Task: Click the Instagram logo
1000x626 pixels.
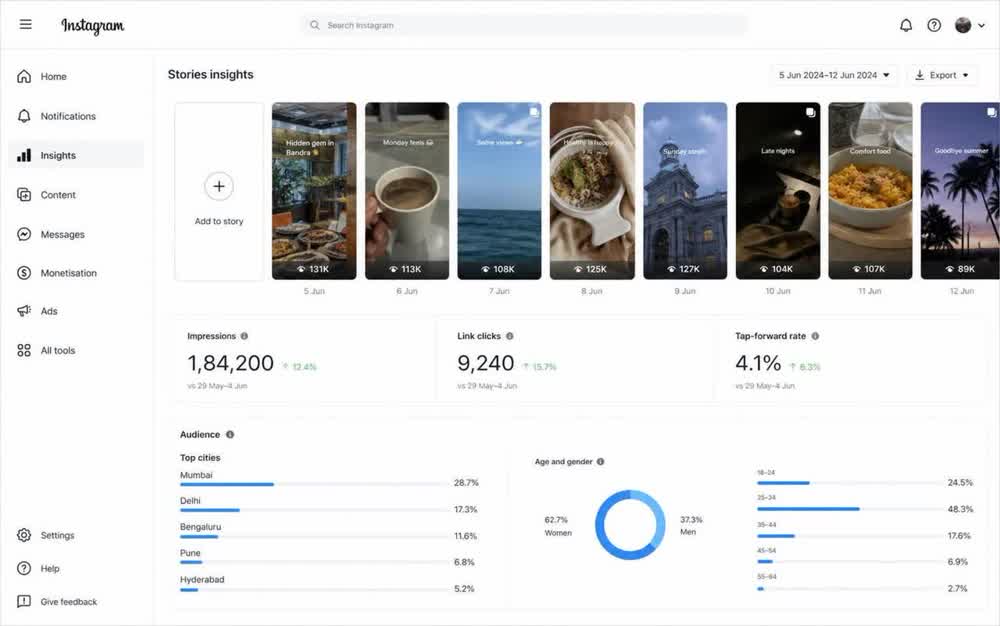Action: point(92,25)
